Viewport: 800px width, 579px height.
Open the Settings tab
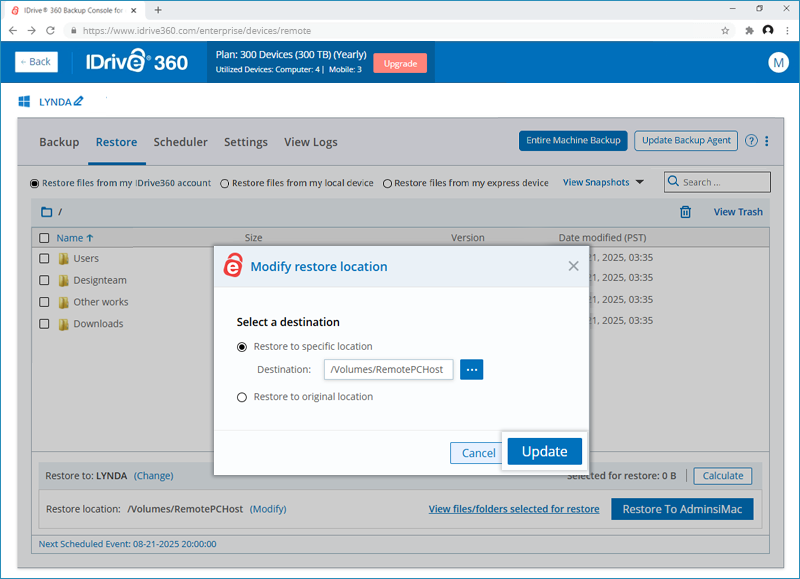pos(246,142)
